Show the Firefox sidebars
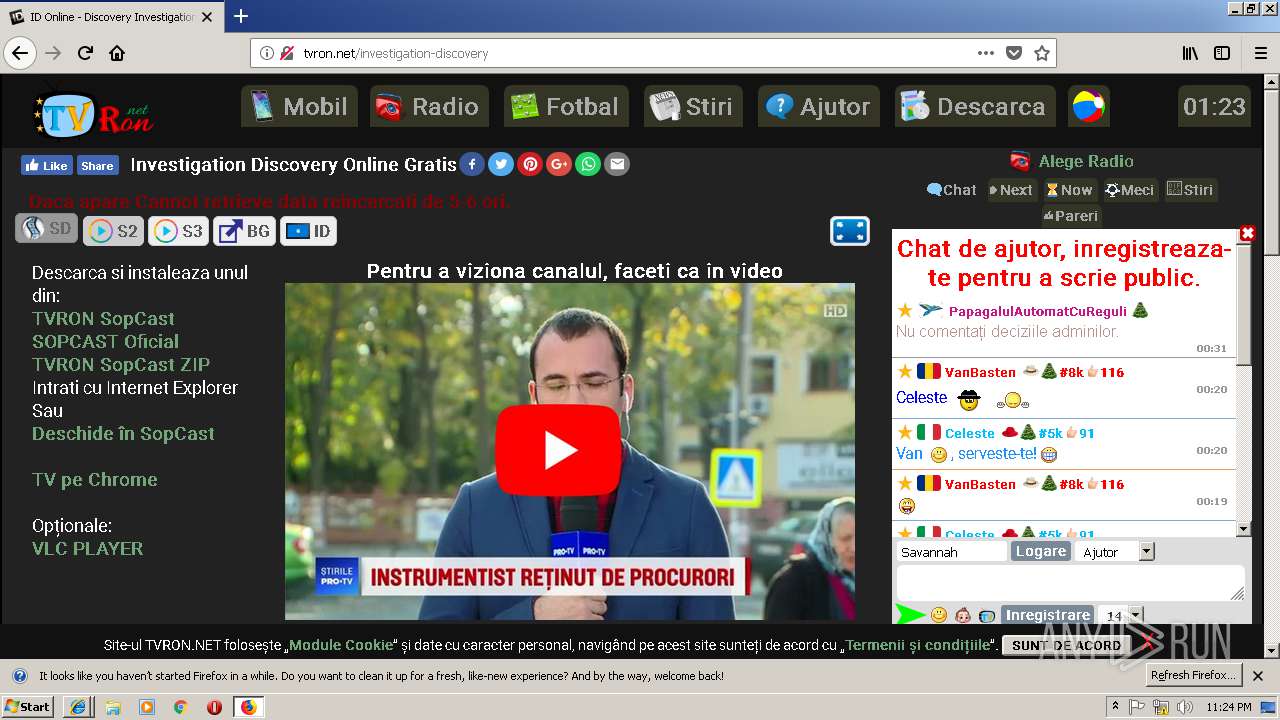 click(1222, 53)
